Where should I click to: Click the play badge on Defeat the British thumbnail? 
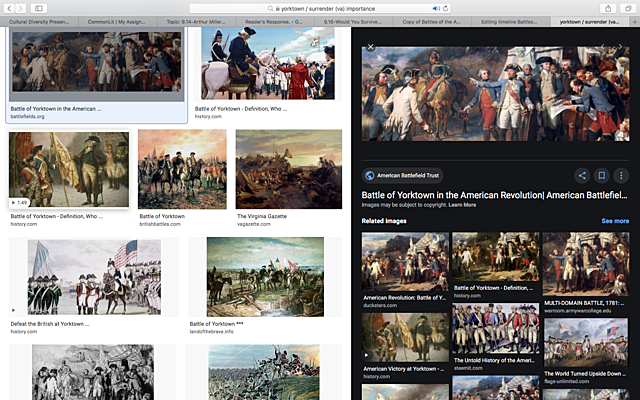[x=13, y=310]
